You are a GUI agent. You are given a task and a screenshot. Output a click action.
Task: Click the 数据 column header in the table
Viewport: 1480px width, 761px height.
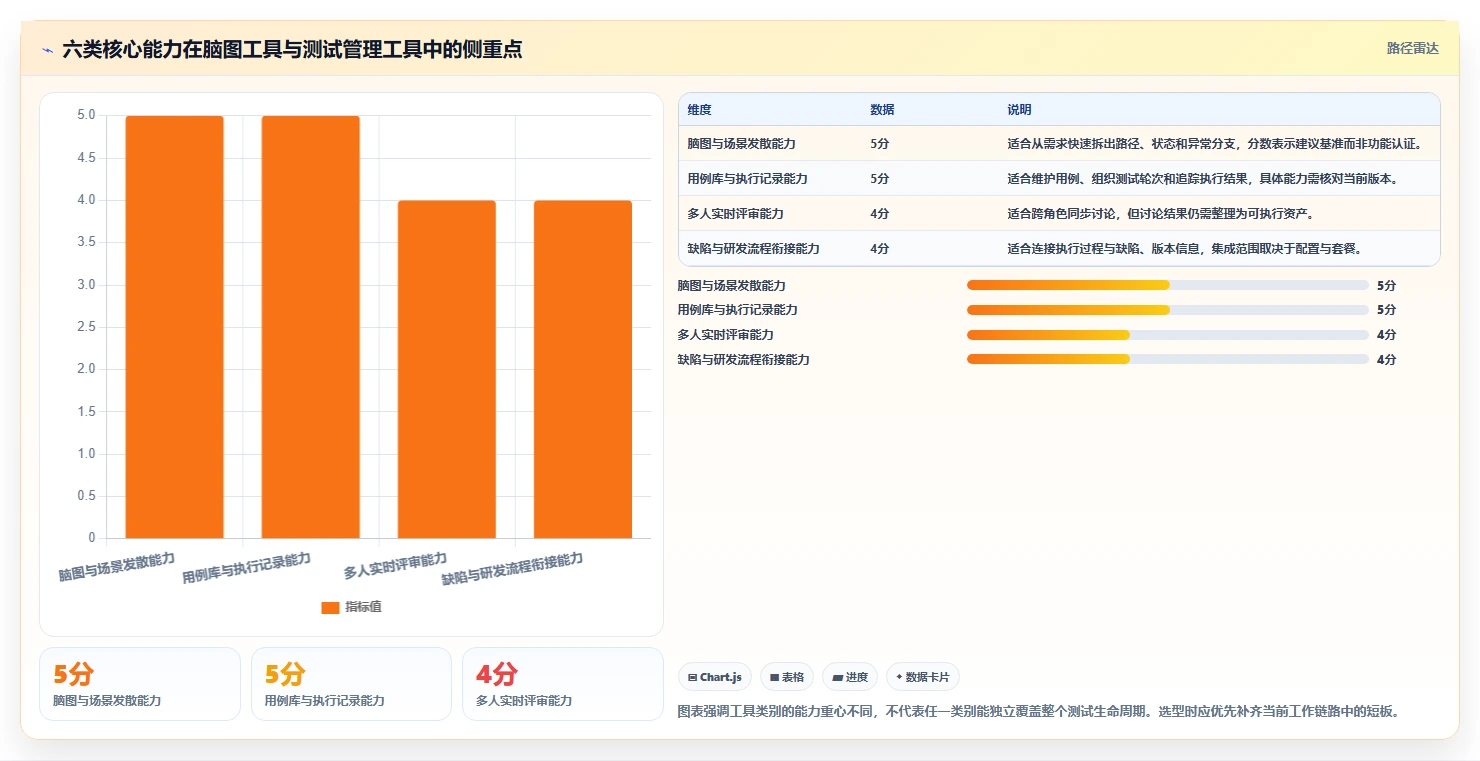[882, 110]
